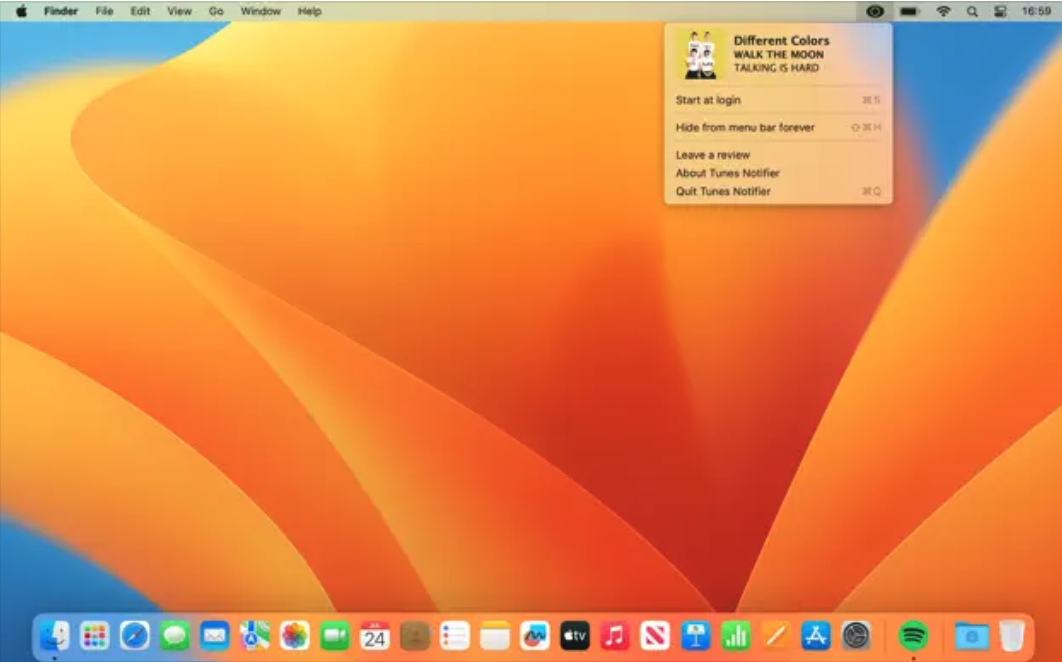The width and height of the screenshot is (1062, 662).
Task: Open the Window menu
Action: [261, 11]
